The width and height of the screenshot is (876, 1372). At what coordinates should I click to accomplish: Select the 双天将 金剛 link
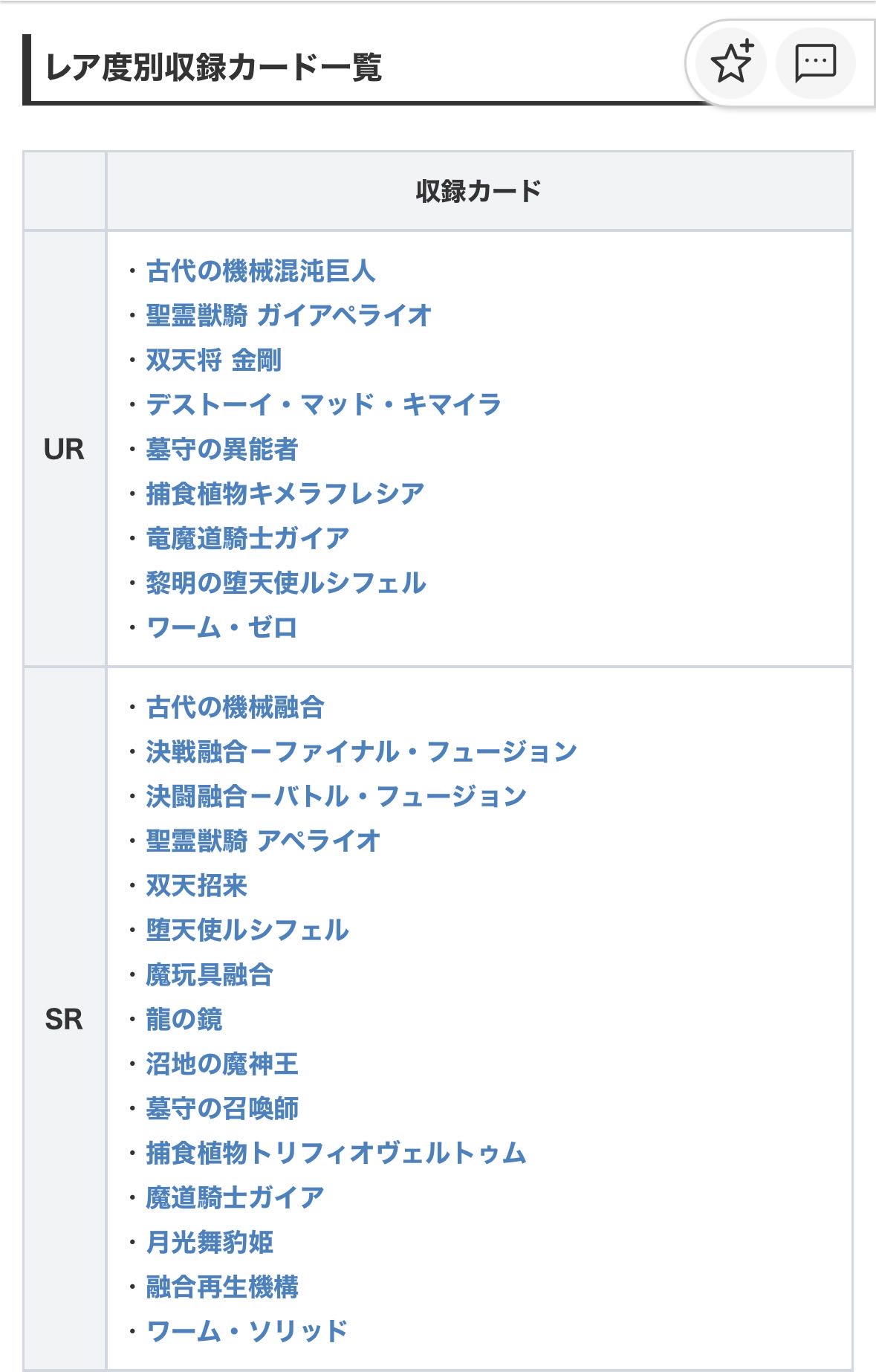click(214, 360)
